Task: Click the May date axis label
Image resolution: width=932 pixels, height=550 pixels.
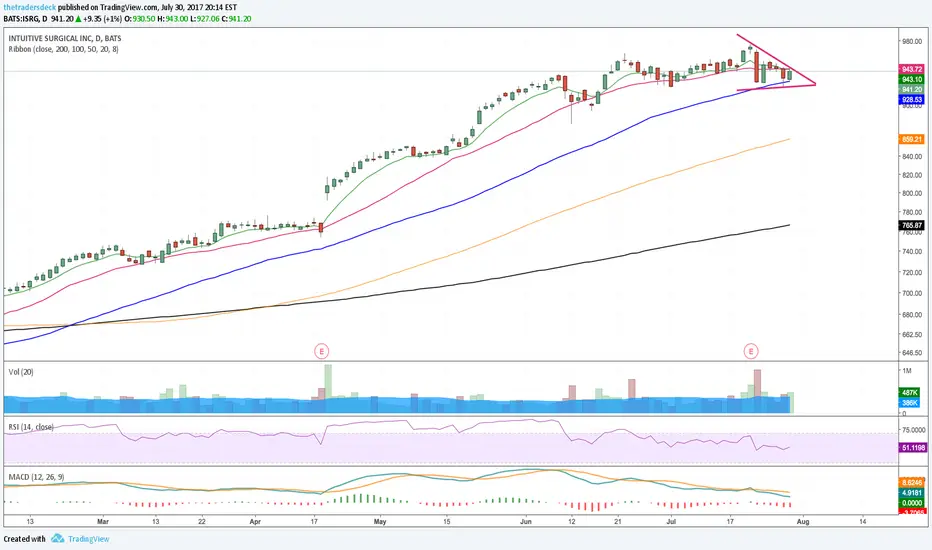Action: [380, 521]
